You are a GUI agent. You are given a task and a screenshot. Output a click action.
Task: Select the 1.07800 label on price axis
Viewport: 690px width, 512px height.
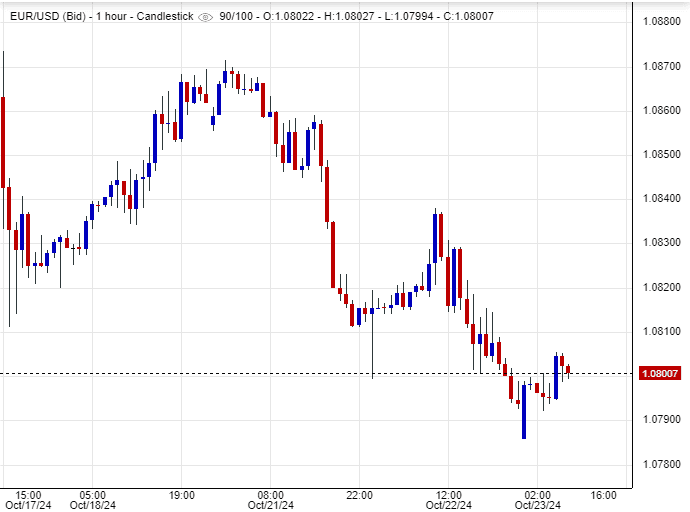663,464
